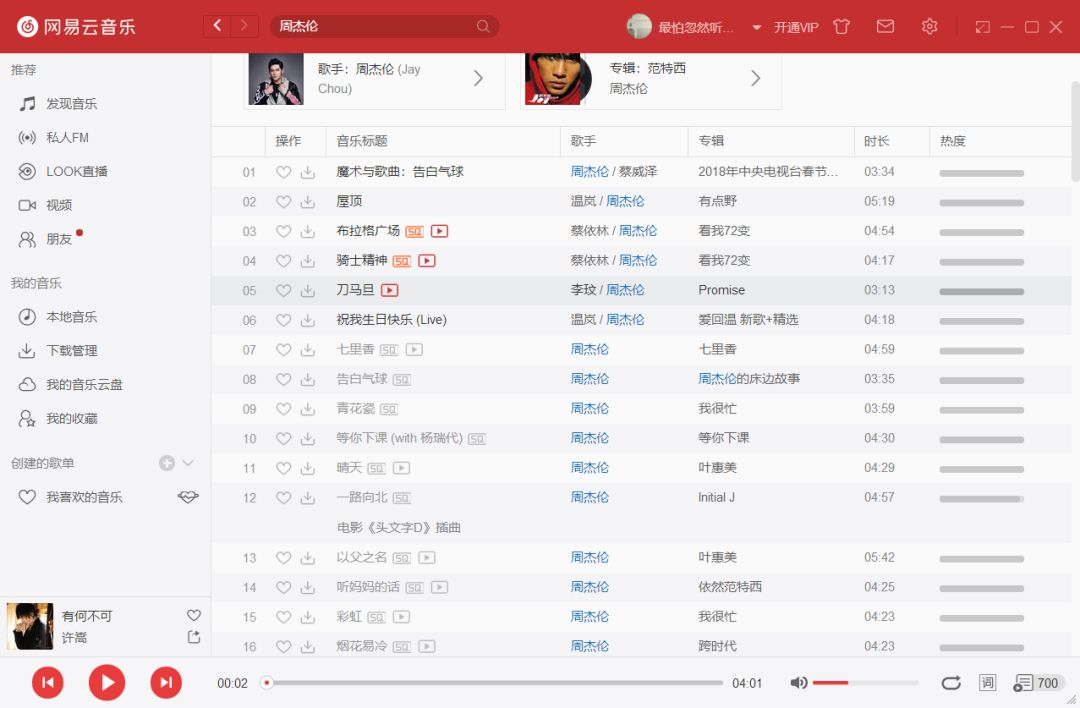Expand the 歌手：周杰伦 result card arrow
1080x708 pixels.
pyautogui.click(x=479, y=78)
